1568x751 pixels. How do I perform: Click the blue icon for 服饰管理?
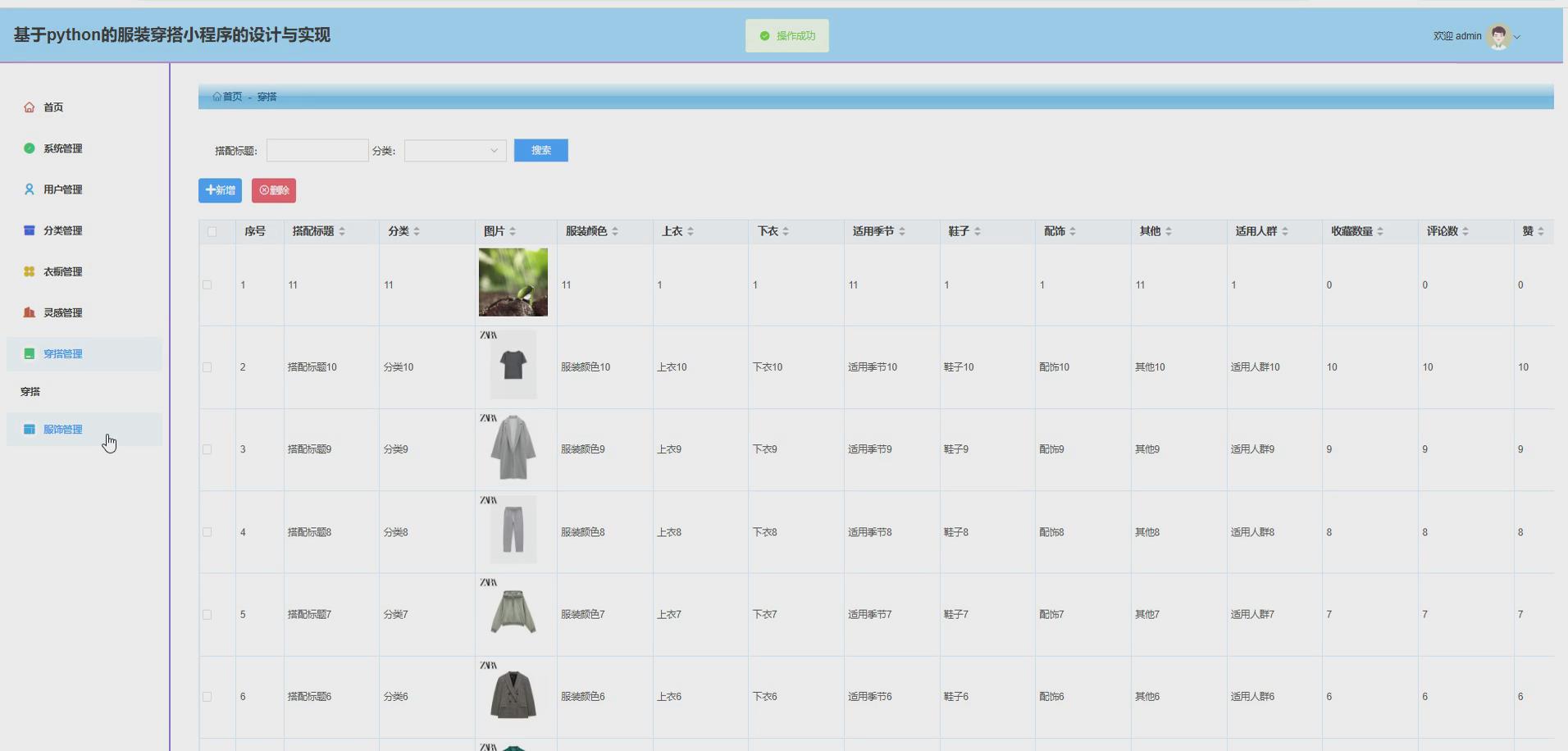30,429
